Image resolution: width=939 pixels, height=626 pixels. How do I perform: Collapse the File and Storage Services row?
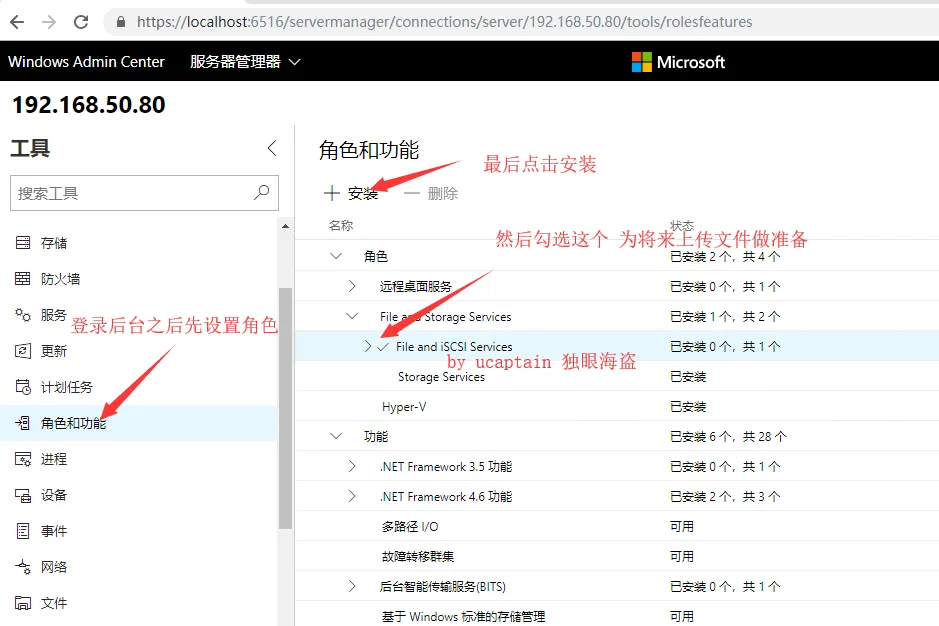click(x=352, y=316)
